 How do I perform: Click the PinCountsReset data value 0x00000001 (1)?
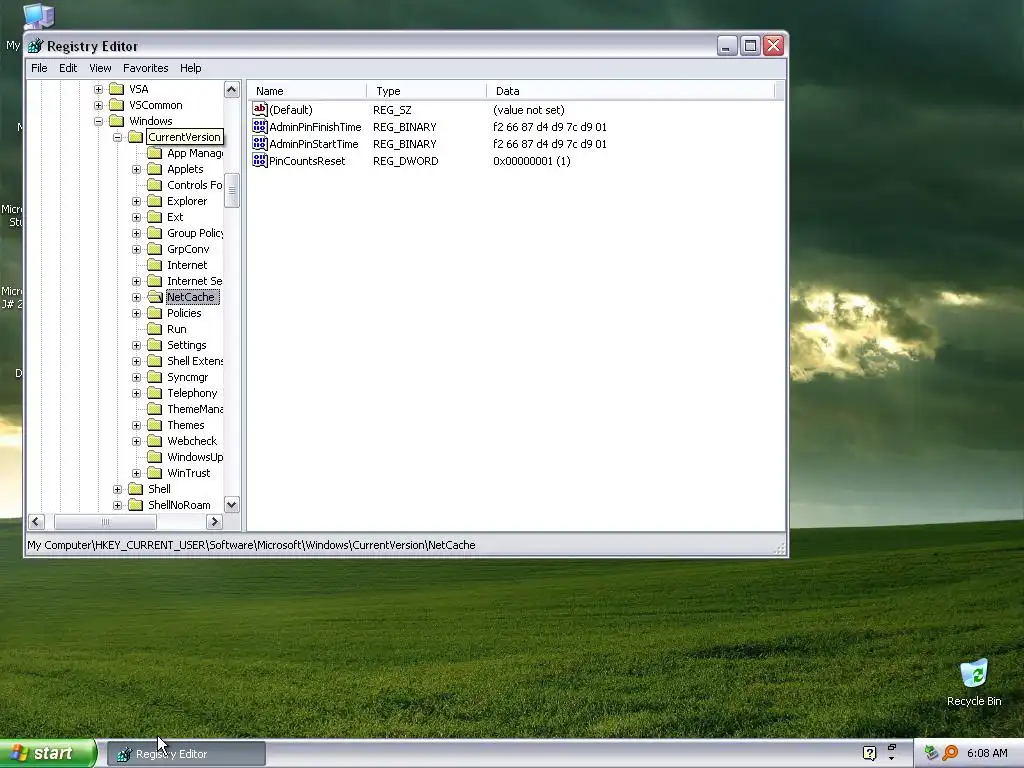coord(532,161)
